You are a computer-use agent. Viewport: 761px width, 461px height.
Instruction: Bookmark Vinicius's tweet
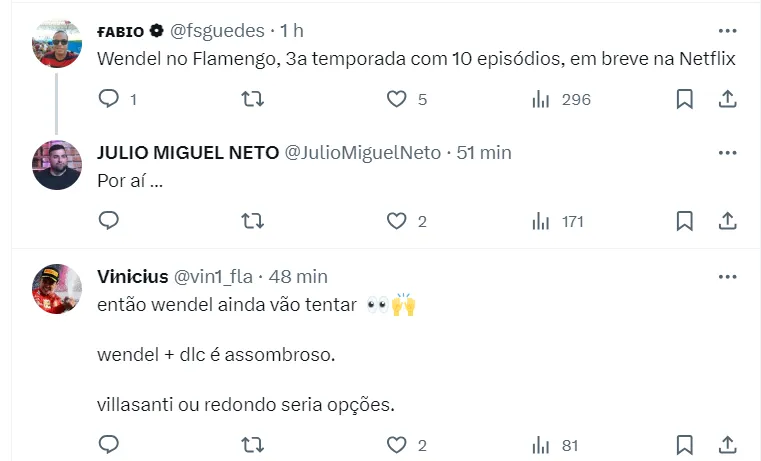685,444
